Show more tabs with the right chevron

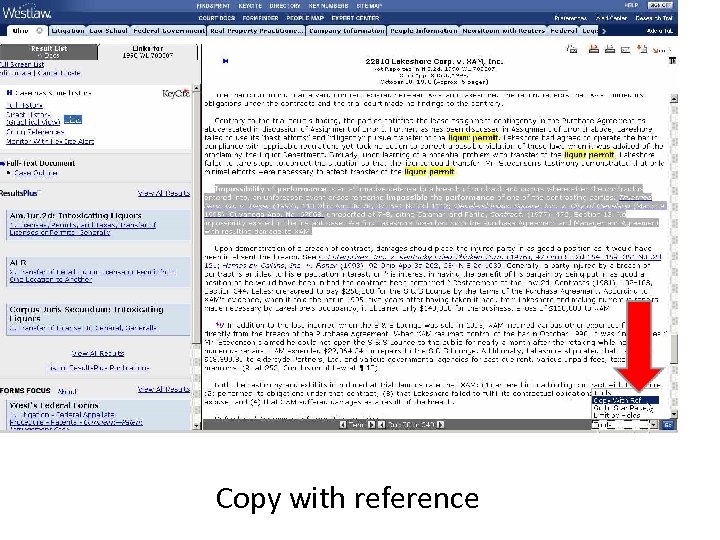(x=604, y=31)
